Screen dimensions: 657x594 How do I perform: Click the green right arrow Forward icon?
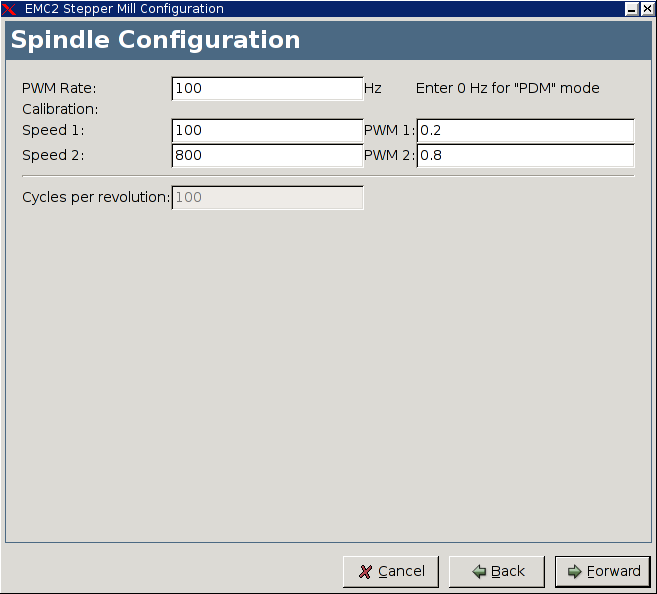point(574,572)
